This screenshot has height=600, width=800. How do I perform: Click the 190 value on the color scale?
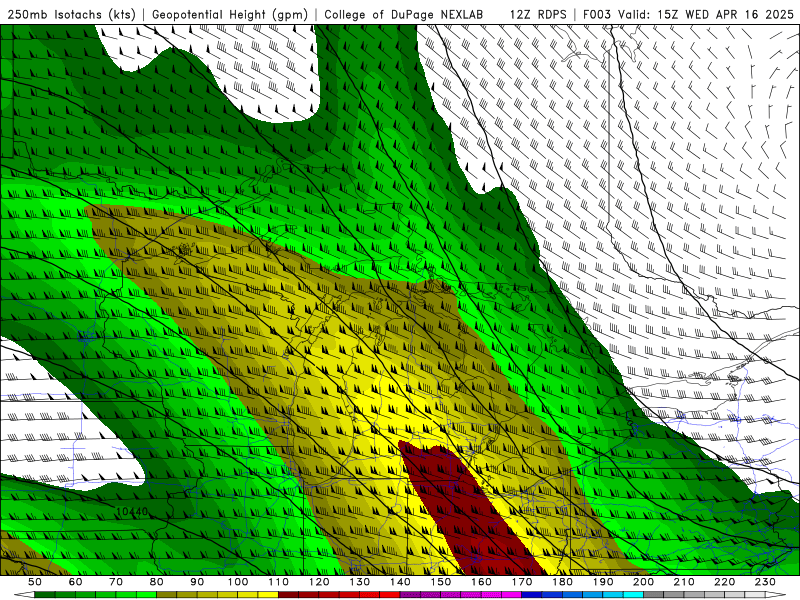coord(603,582)
